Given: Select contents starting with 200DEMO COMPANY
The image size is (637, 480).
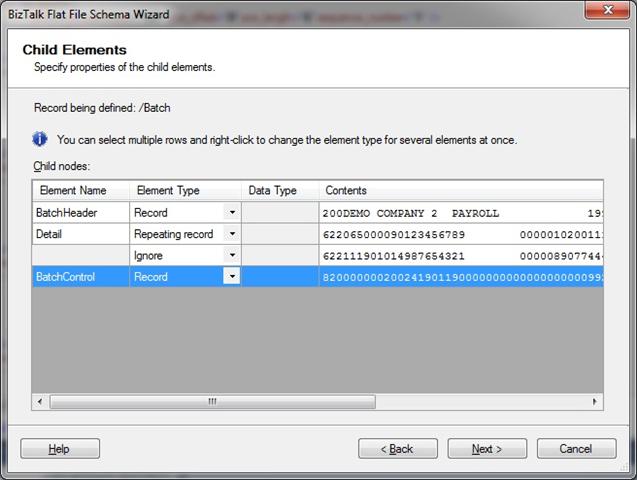Looking at the screenshot, I should pyautogui.click(x=461, y=212).
